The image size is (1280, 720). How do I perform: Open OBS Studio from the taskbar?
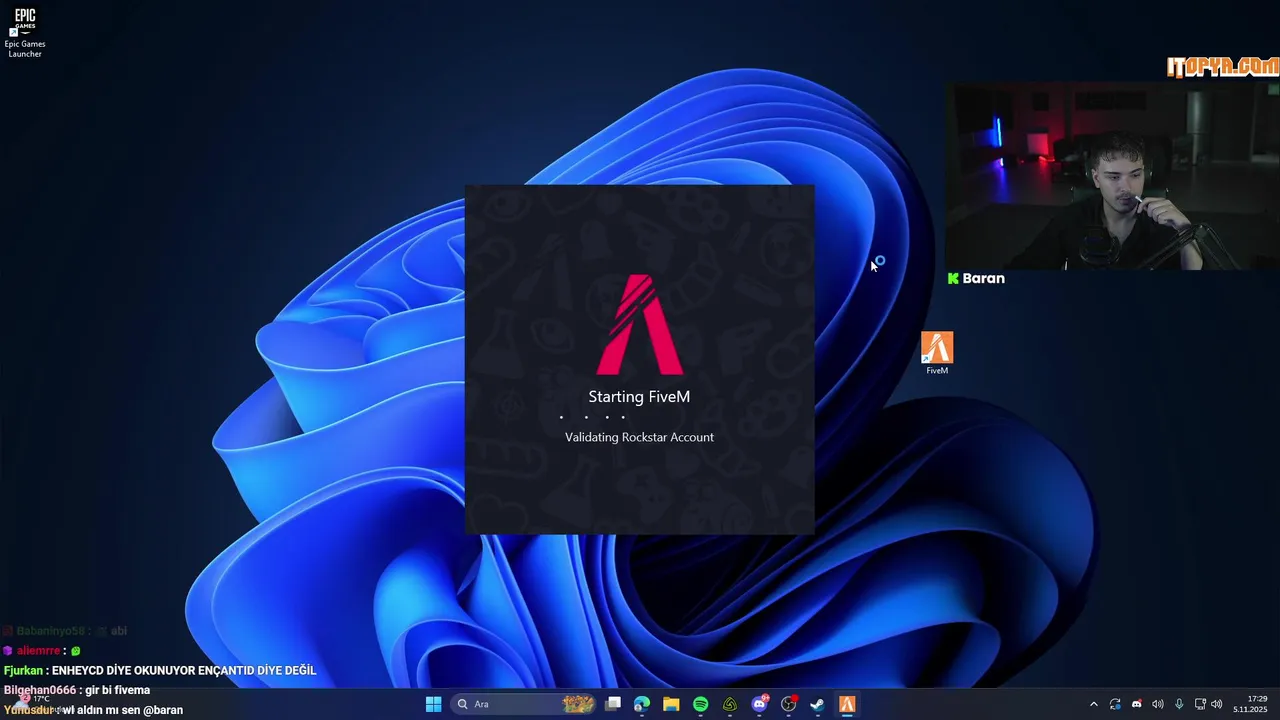click(788, 704)
